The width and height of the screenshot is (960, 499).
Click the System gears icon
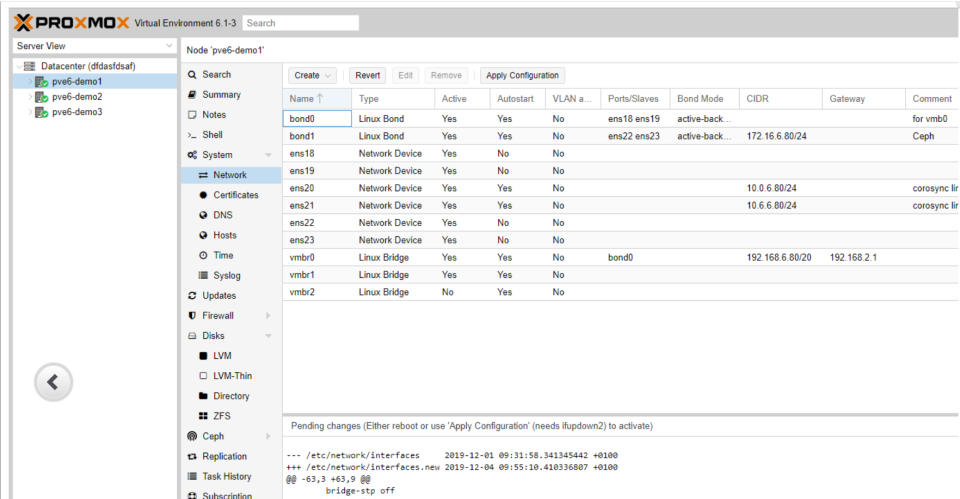pyautogui.click(x=192, y=155)
